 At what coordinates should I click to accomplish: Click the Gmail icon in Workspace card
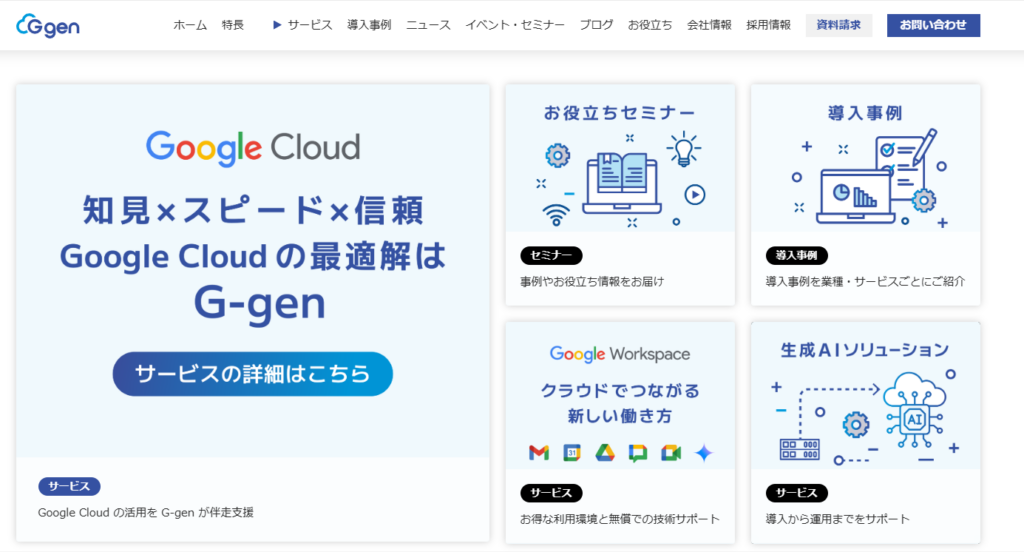[539, 453]
